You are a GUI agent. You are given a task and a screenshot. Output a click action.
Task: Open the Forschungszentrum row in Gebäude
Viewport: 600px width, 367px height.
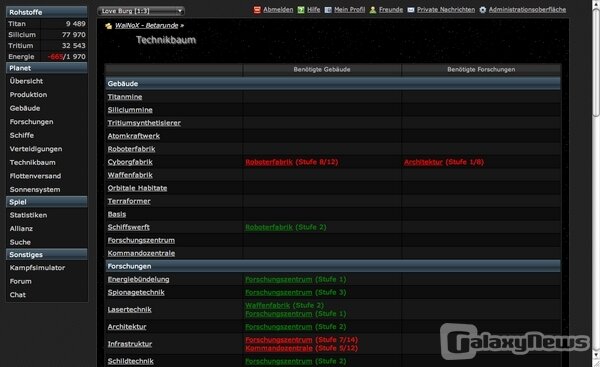pos(141,240)
